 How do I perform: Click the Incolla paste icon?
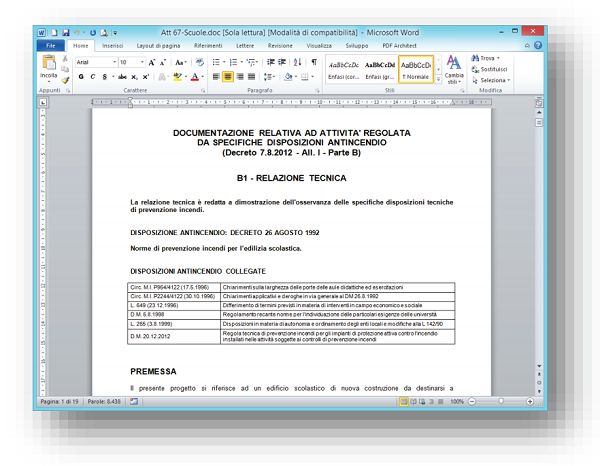pos(48,65)
